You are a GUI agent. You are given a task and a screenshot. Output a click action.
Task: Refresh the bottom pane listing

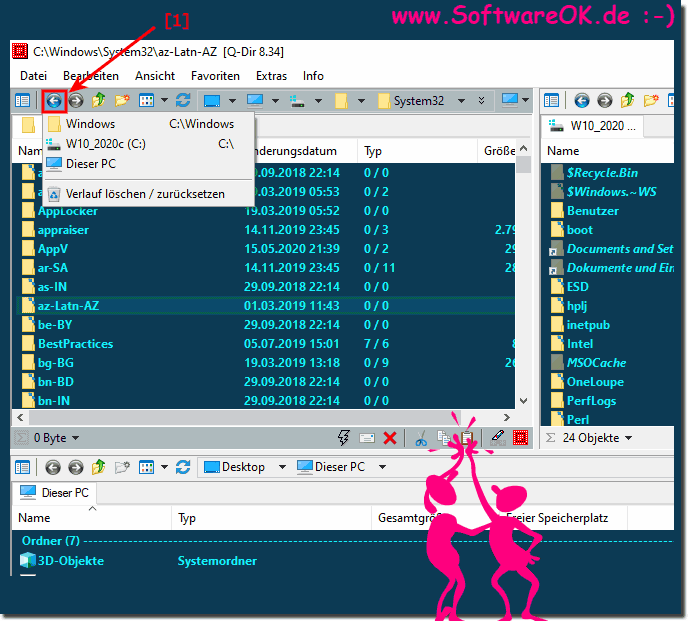pos(183,467)
